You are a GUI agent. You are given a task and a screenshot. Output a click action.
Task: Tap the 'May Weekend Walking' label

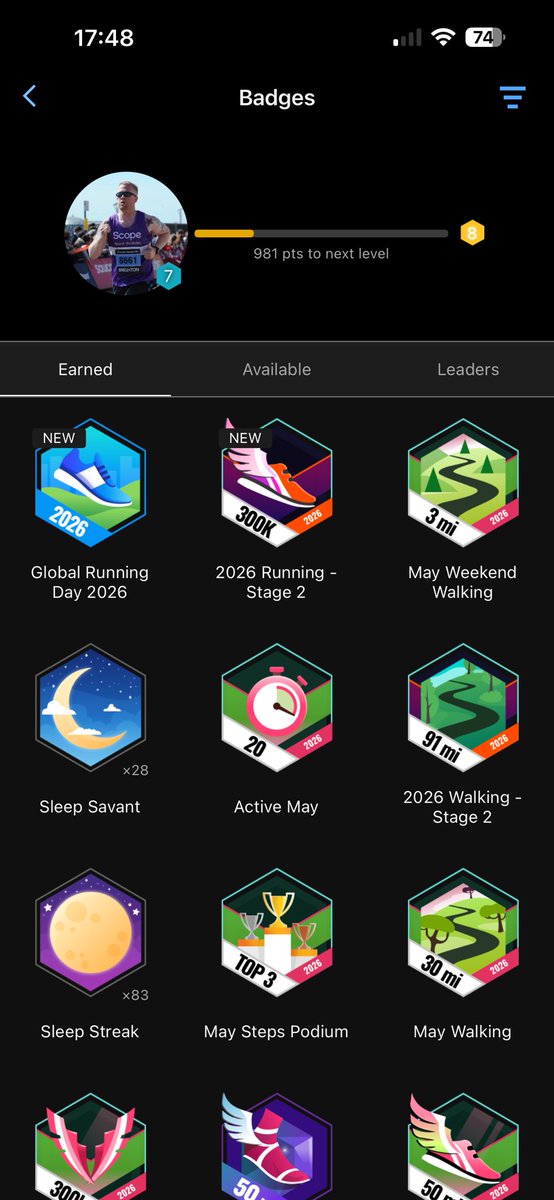tap(462, 582)
